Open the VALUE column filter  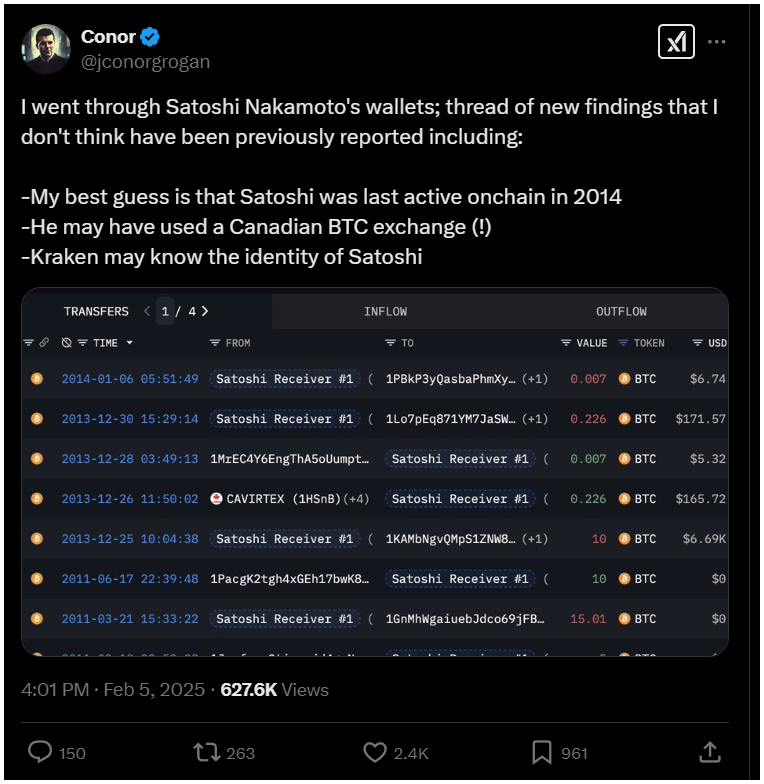click(x=566, y=342)
